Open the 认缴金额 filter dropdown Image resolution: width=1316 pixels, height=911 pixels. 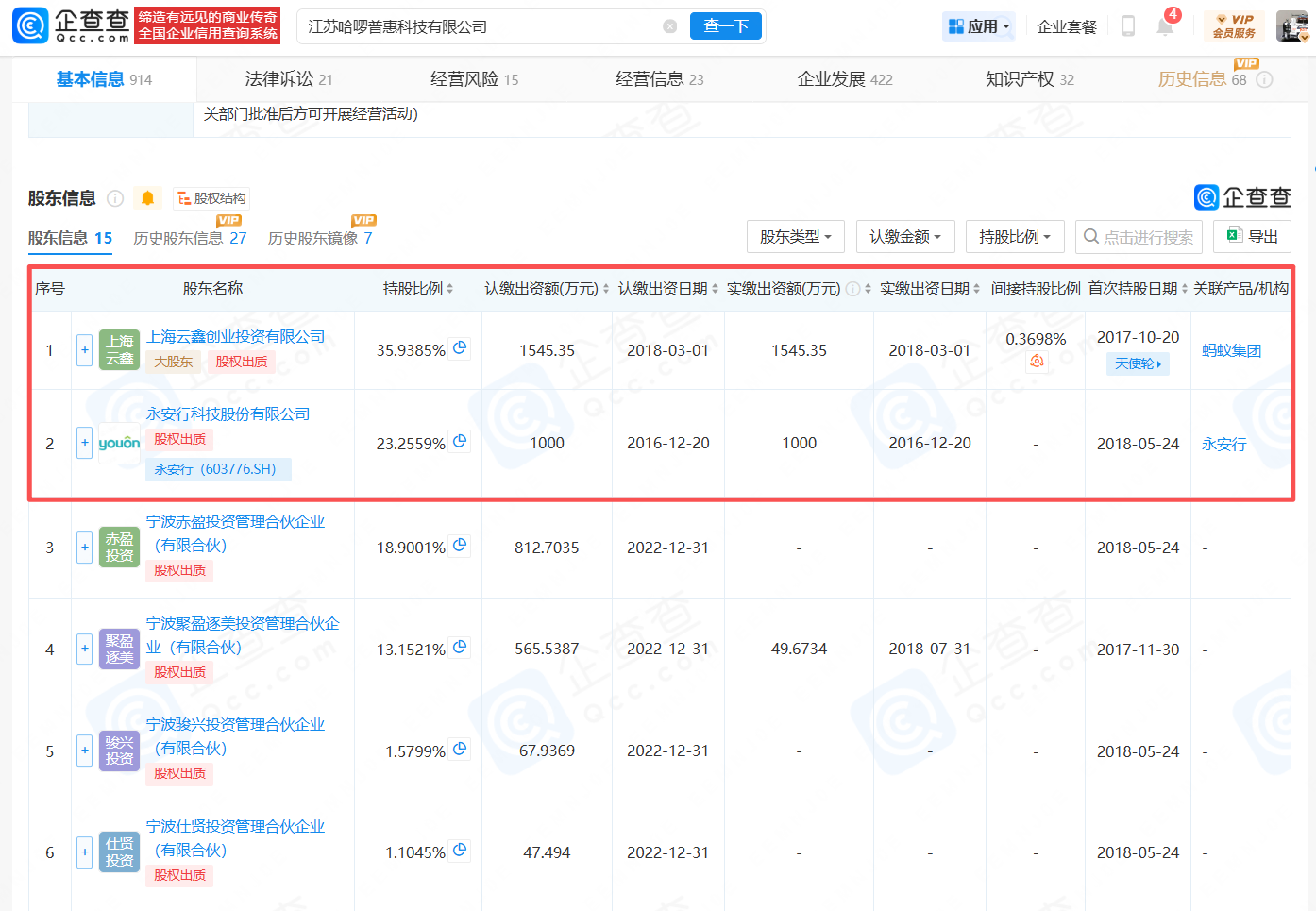point(904,237)
